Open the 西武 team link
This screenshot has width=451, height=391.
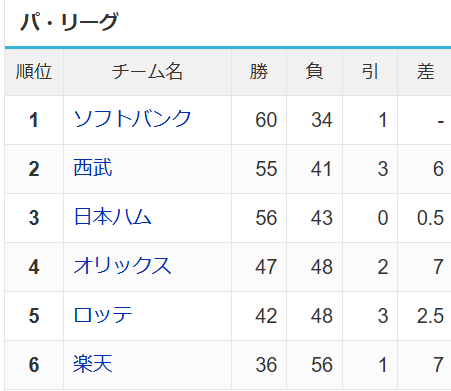(x=93, y=168)
